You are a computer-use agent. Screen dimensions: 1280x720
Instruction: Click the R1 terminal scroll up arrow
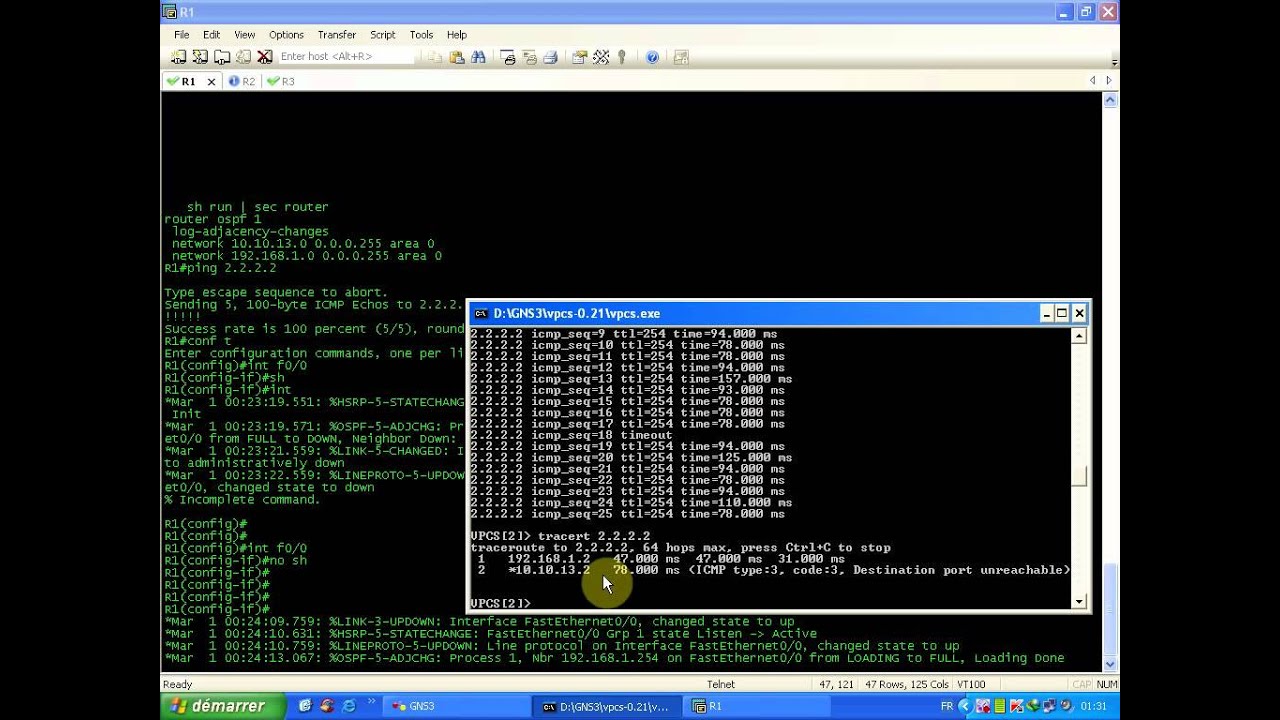[x=1110, y=100]
